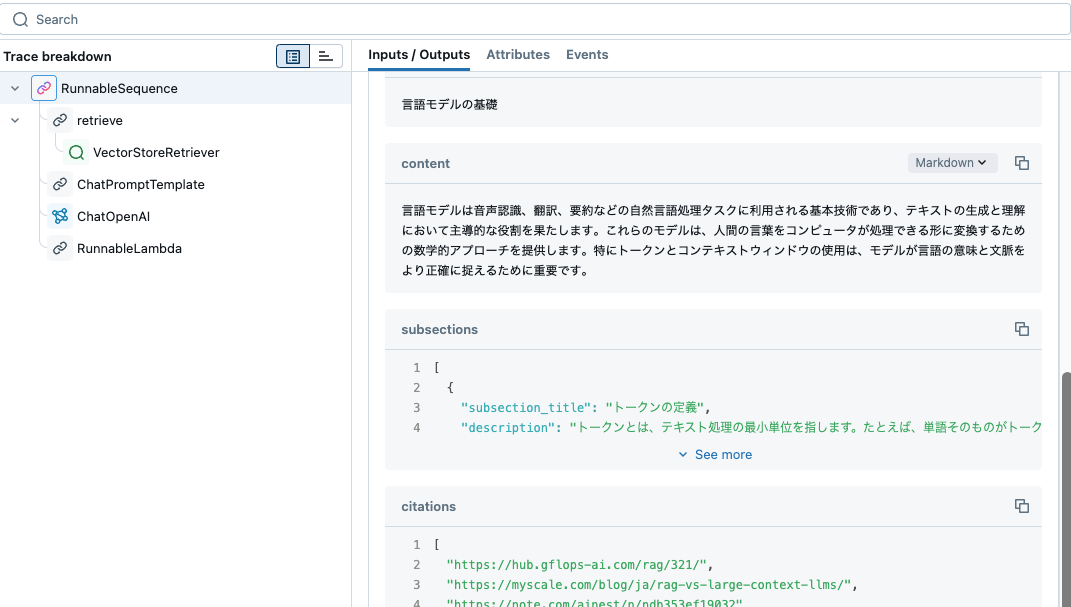This screenshot has height=607, width=1071.
Task: Switch to the Attributes tab
Action: pos(518,55)
